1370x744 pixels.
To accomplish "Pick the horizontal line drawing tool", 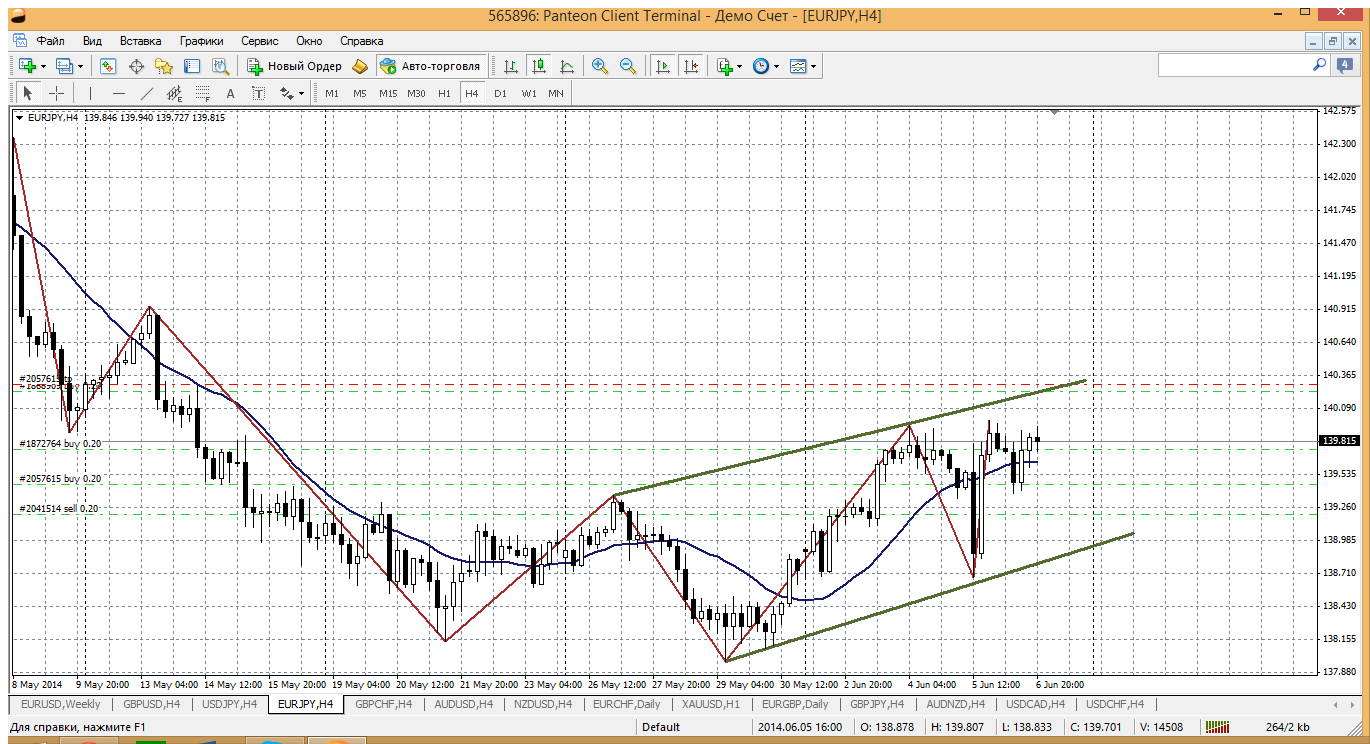I will (118, 93).
